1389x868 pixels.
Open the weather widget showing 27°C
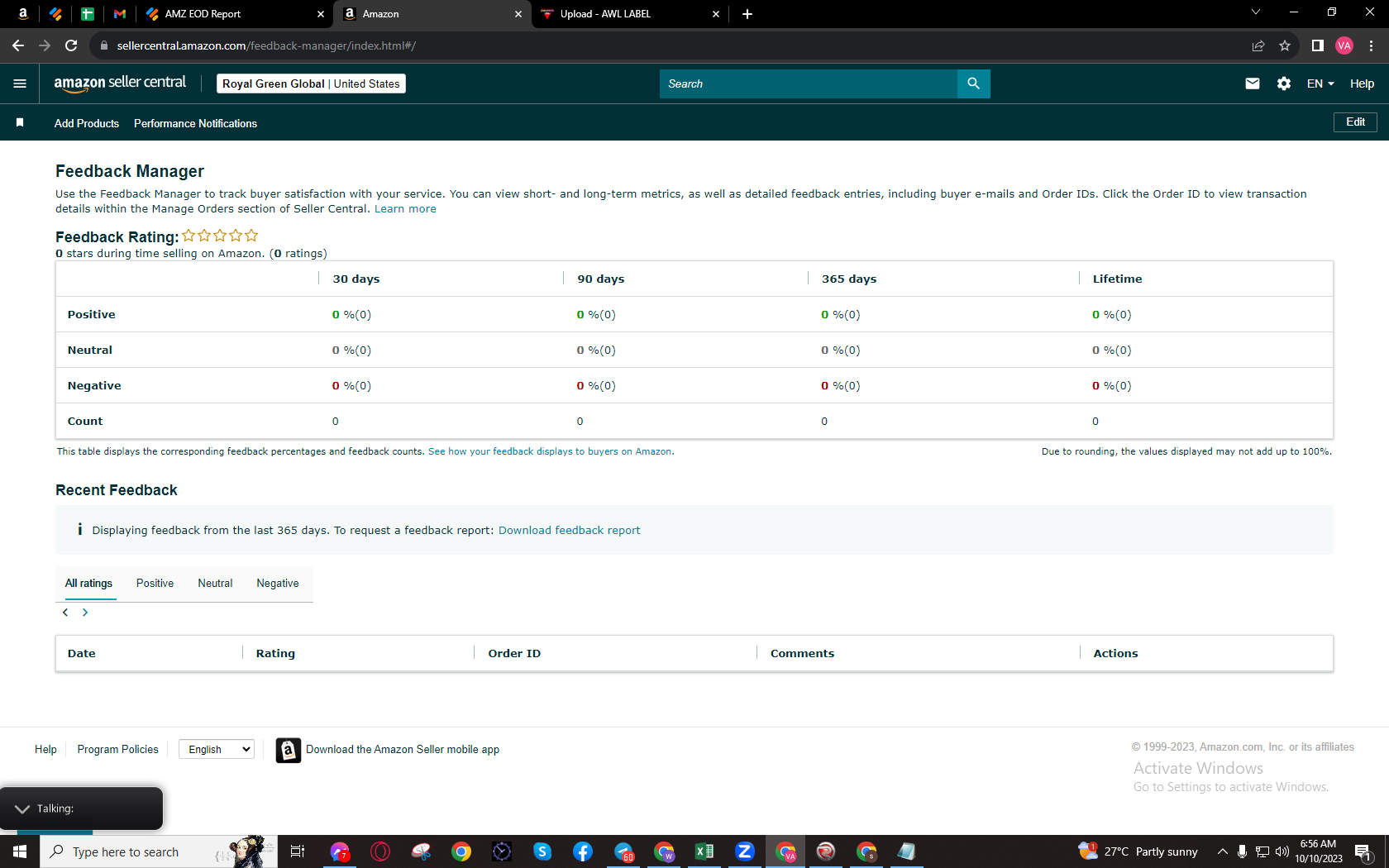(1138, 851)
